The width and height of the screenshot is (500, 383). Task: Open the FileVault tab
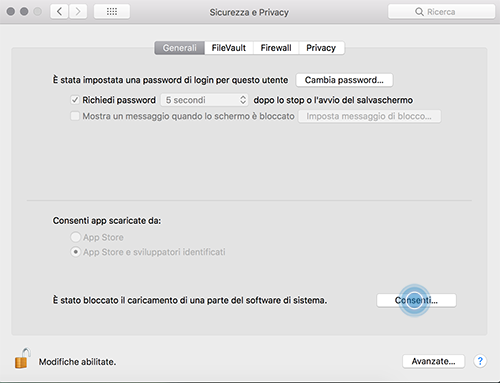[229, 48]
